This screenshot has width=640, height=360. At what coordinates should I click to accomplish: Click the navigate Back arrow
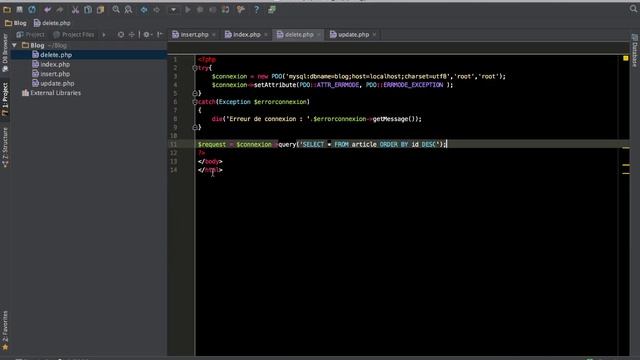pos(144,9)
